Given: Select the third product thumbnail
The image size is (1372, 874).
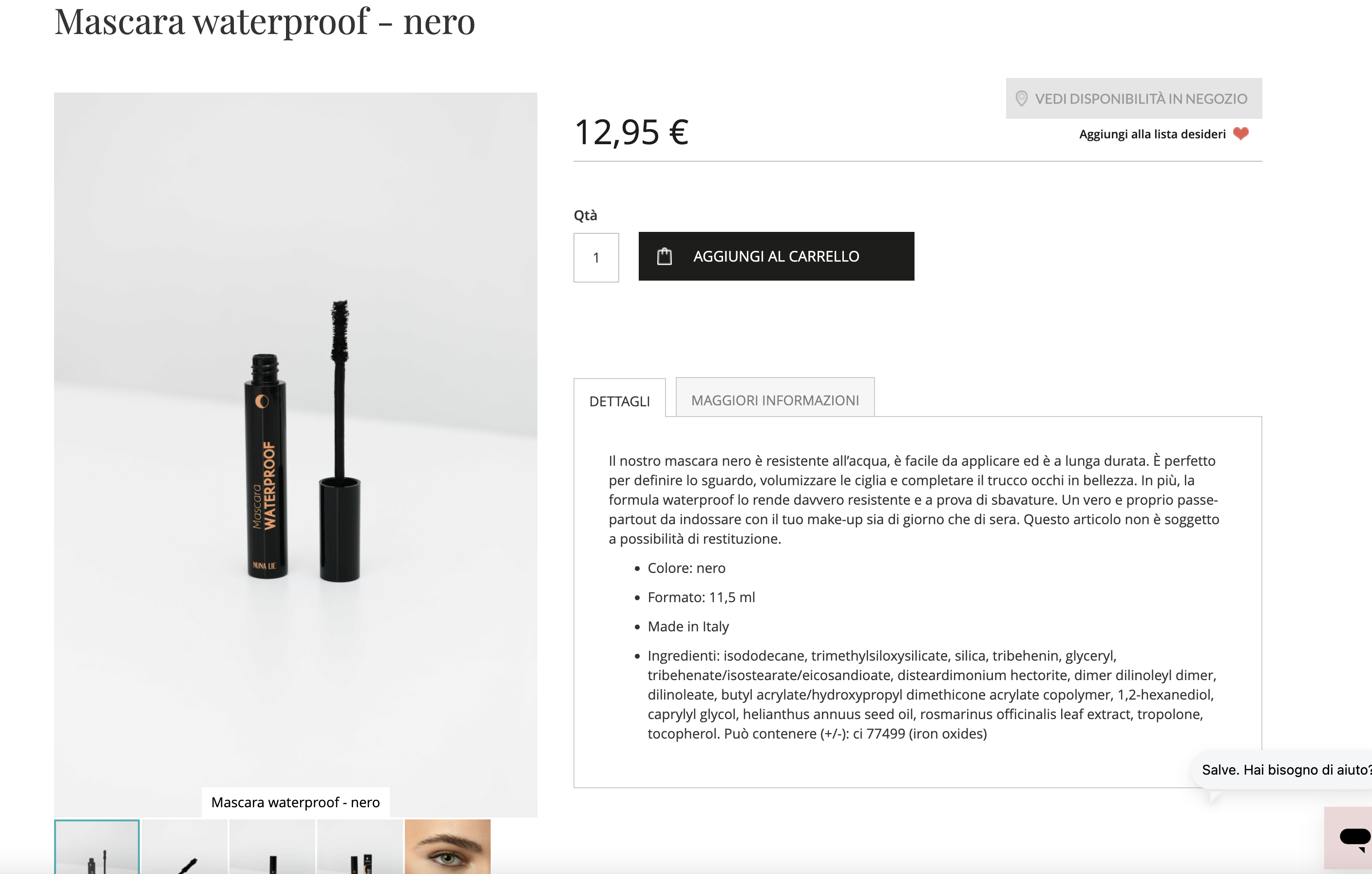Looking at the screenshot, I should pyautogui.click(x=272, y=847).
